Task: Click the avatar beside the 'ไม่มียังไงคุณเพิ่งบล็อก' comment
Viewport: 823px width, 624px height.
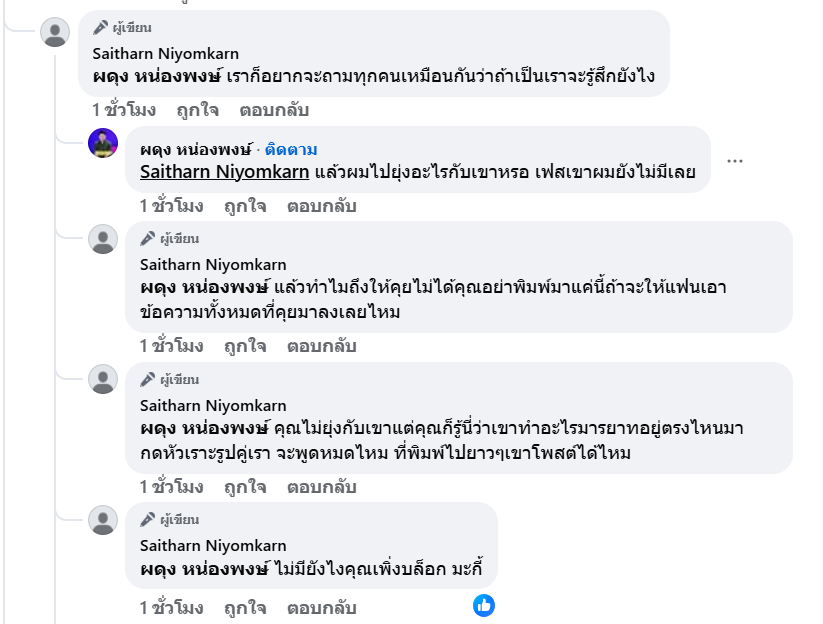Action: (103, 519)
